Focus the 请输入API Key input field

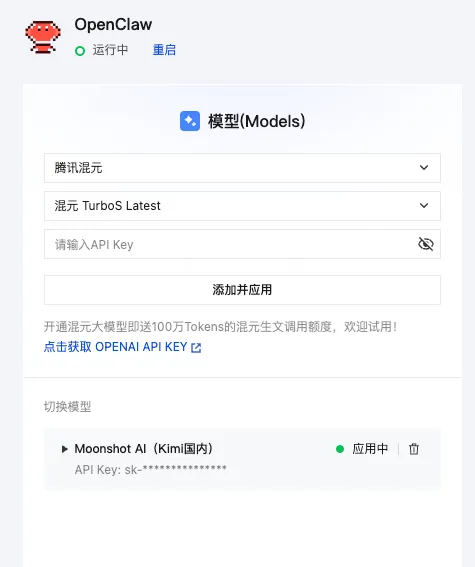242,244
